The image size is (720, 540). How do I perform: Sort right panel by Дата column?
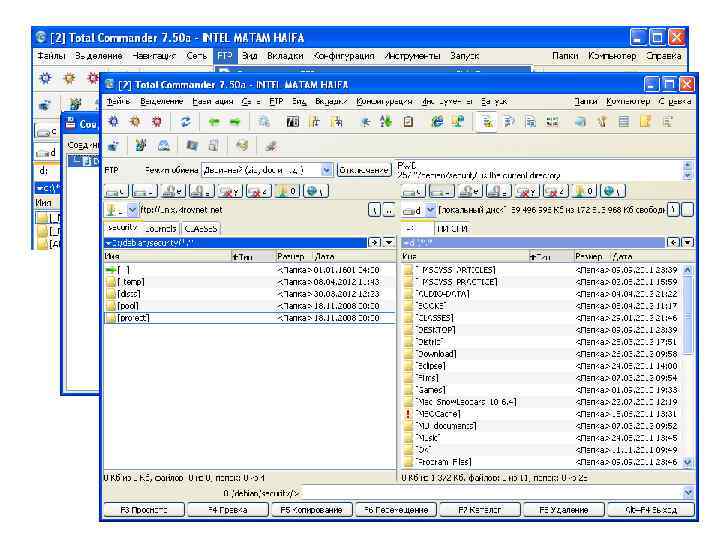(x=650, y=257)
